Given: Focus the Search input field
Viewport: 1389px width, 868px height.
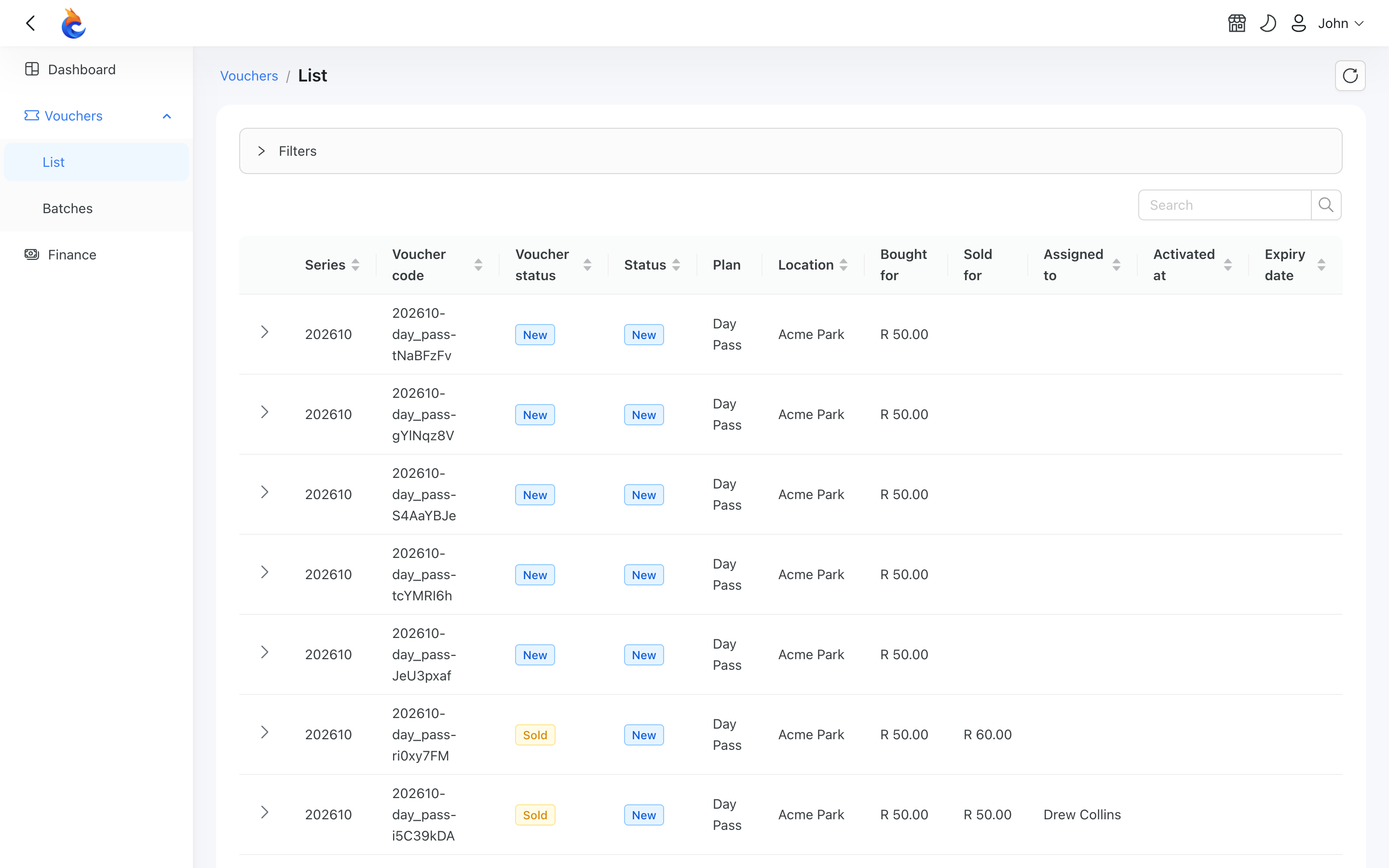Looking at the screenshot, I should (1225, 205).
